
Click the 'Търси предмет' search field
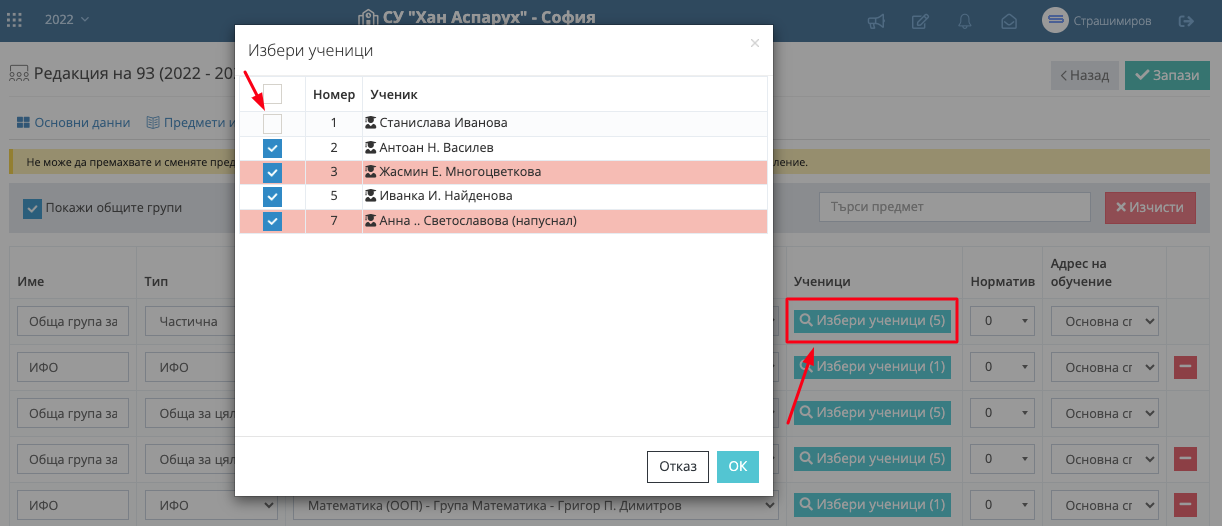click(954, 207)
